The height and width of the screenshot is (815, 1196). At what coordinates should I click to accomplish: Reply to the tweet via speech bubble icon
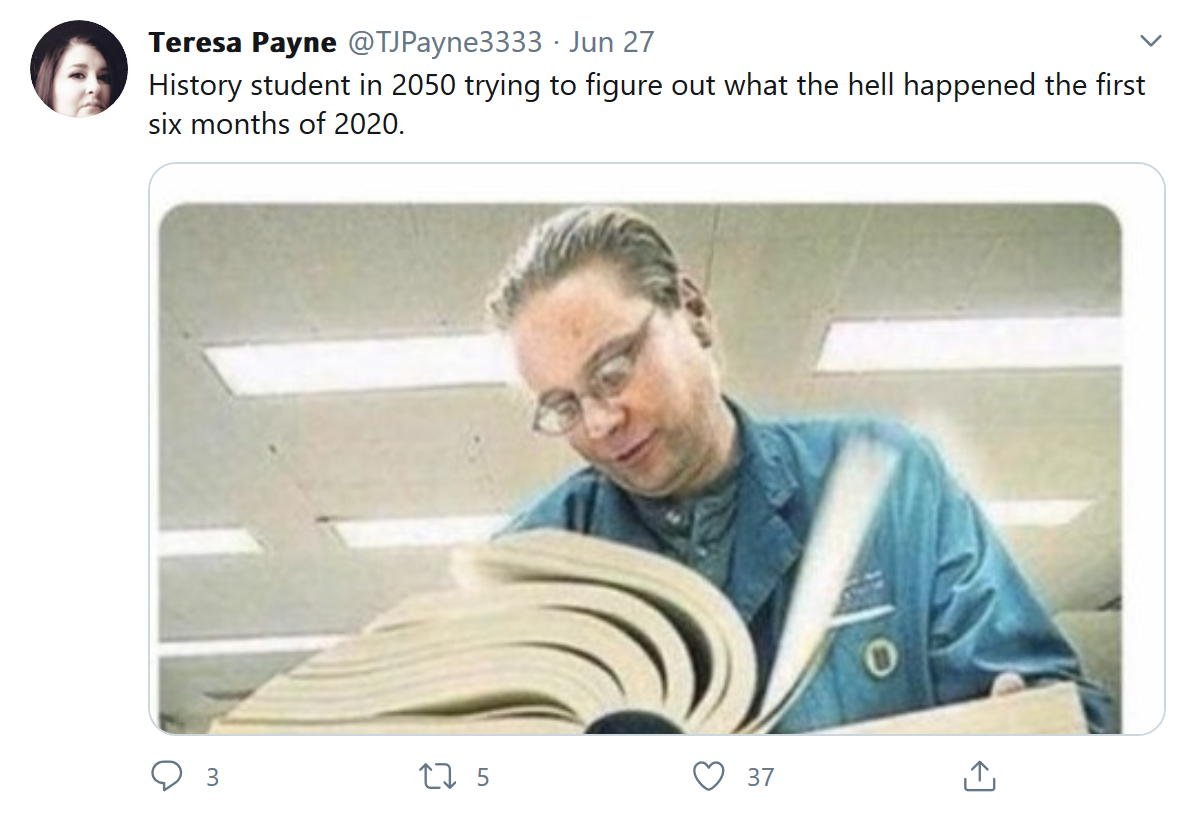[x=166, y=775]
